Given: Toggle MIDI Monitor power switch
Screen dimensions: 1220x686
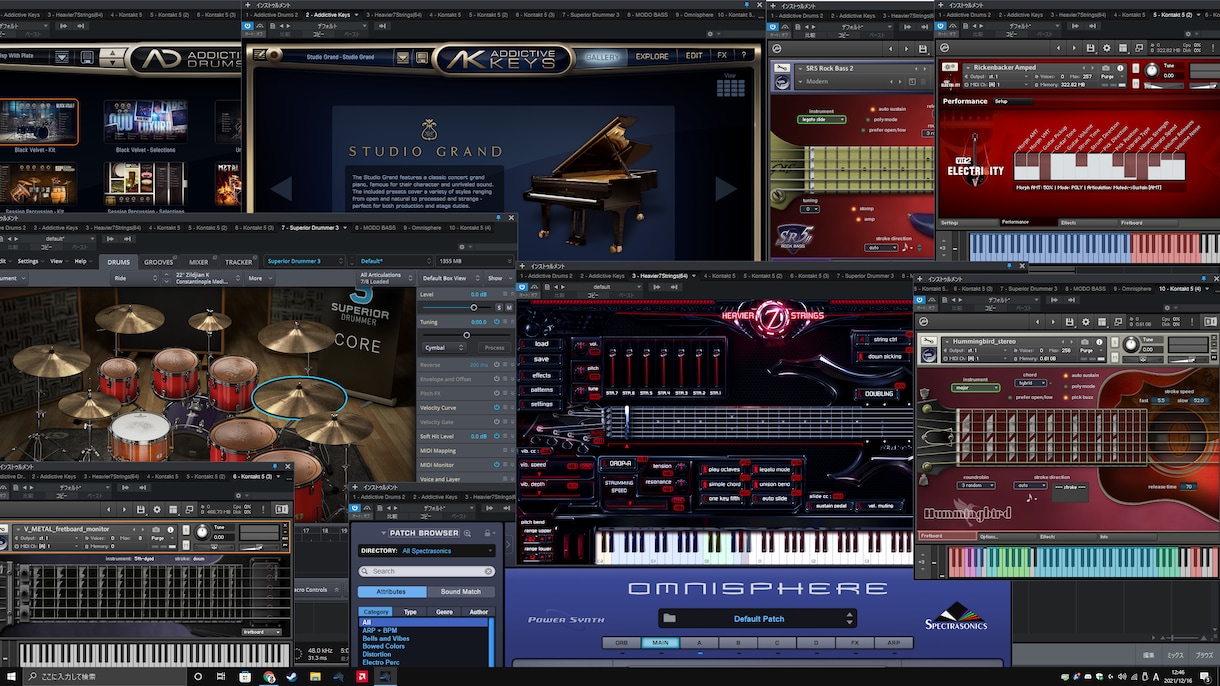Looking at the screenshot, I should pyautogui.click(x=497, y=465).
